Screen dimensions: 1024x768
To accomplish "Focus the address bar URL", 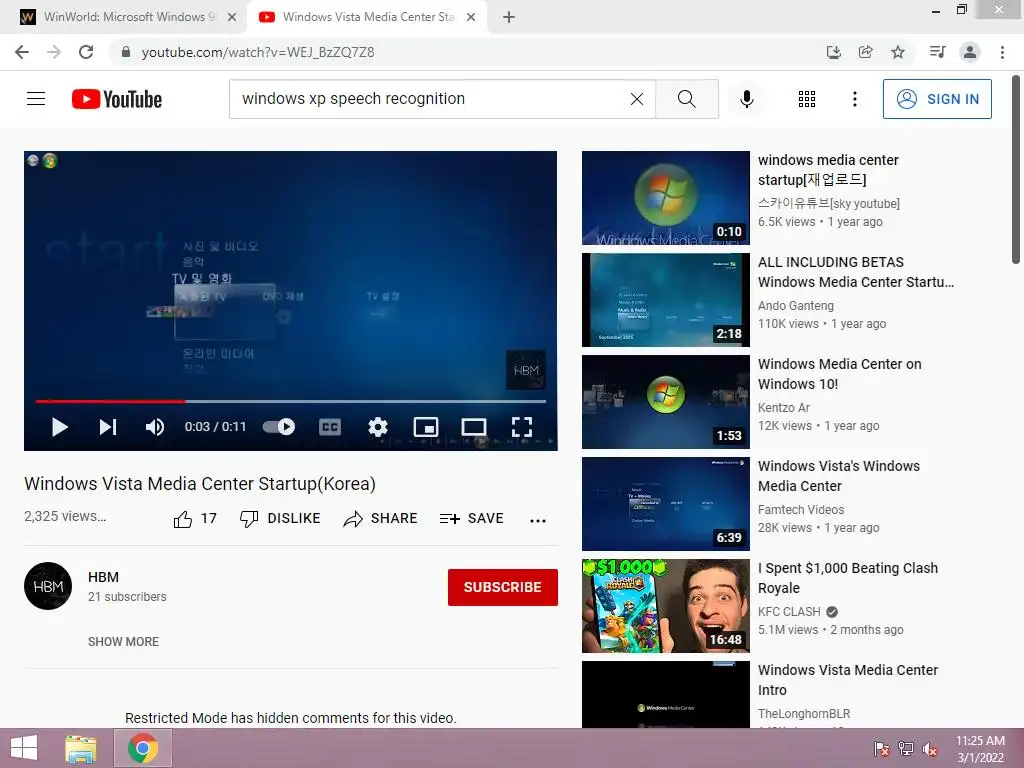I will (x=258, y=52).
